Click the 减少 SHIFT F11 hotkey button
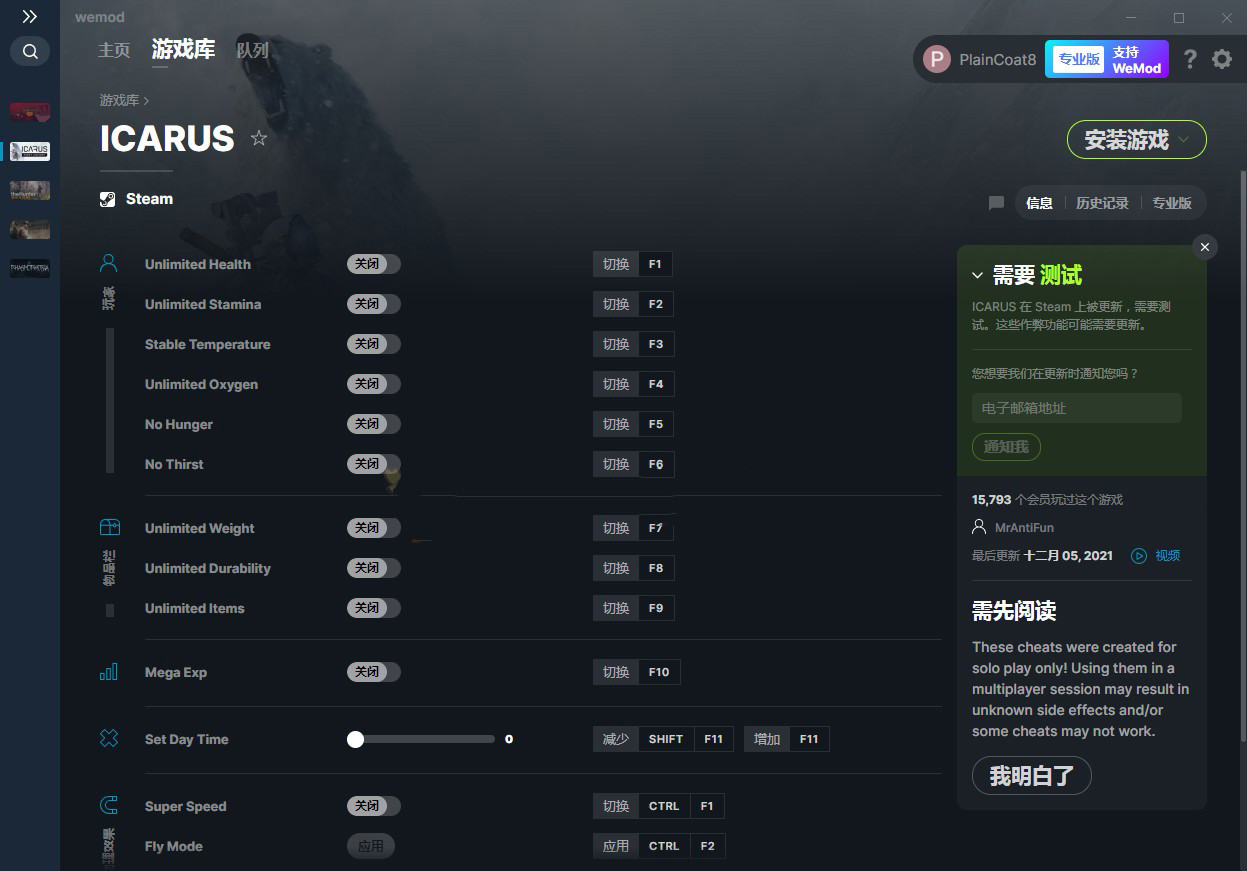The height and width of the screenshot is (871, 1247). (x=664, y=739)
